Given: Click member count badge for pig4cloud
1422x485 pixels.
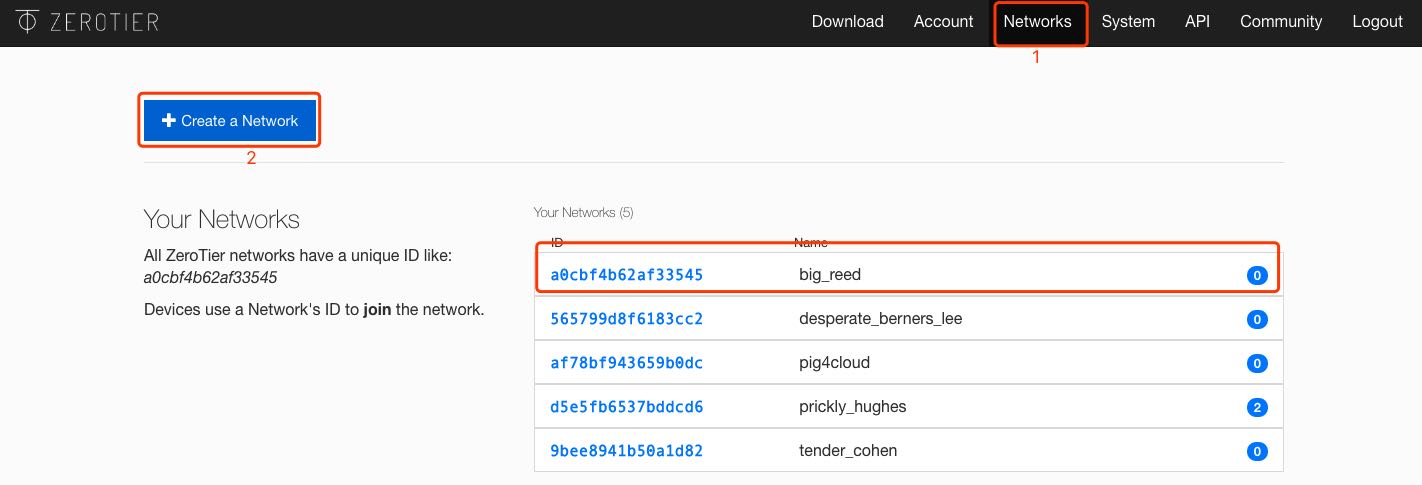Looking at the screenshot, I should click(x=1257, y=363).
